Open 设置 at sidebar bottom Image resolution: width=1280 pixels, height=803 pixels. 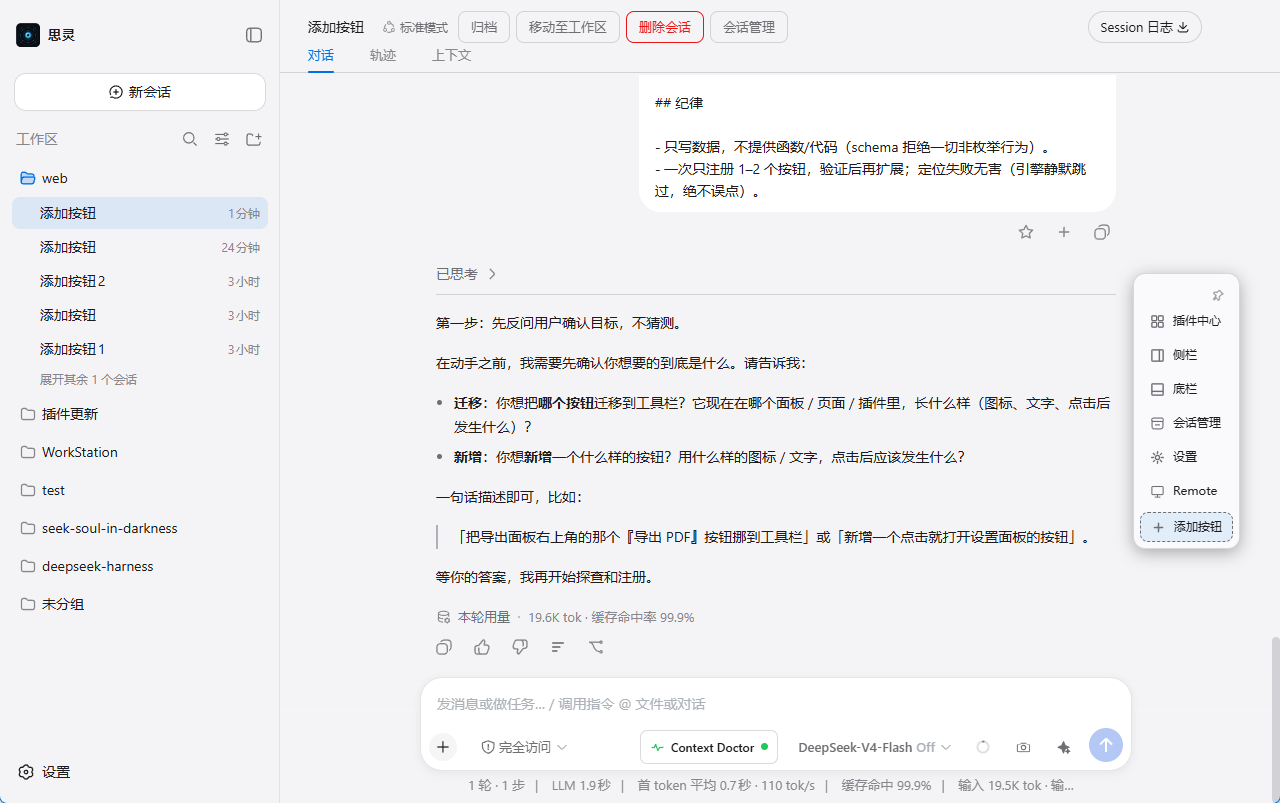pos(45,772)
